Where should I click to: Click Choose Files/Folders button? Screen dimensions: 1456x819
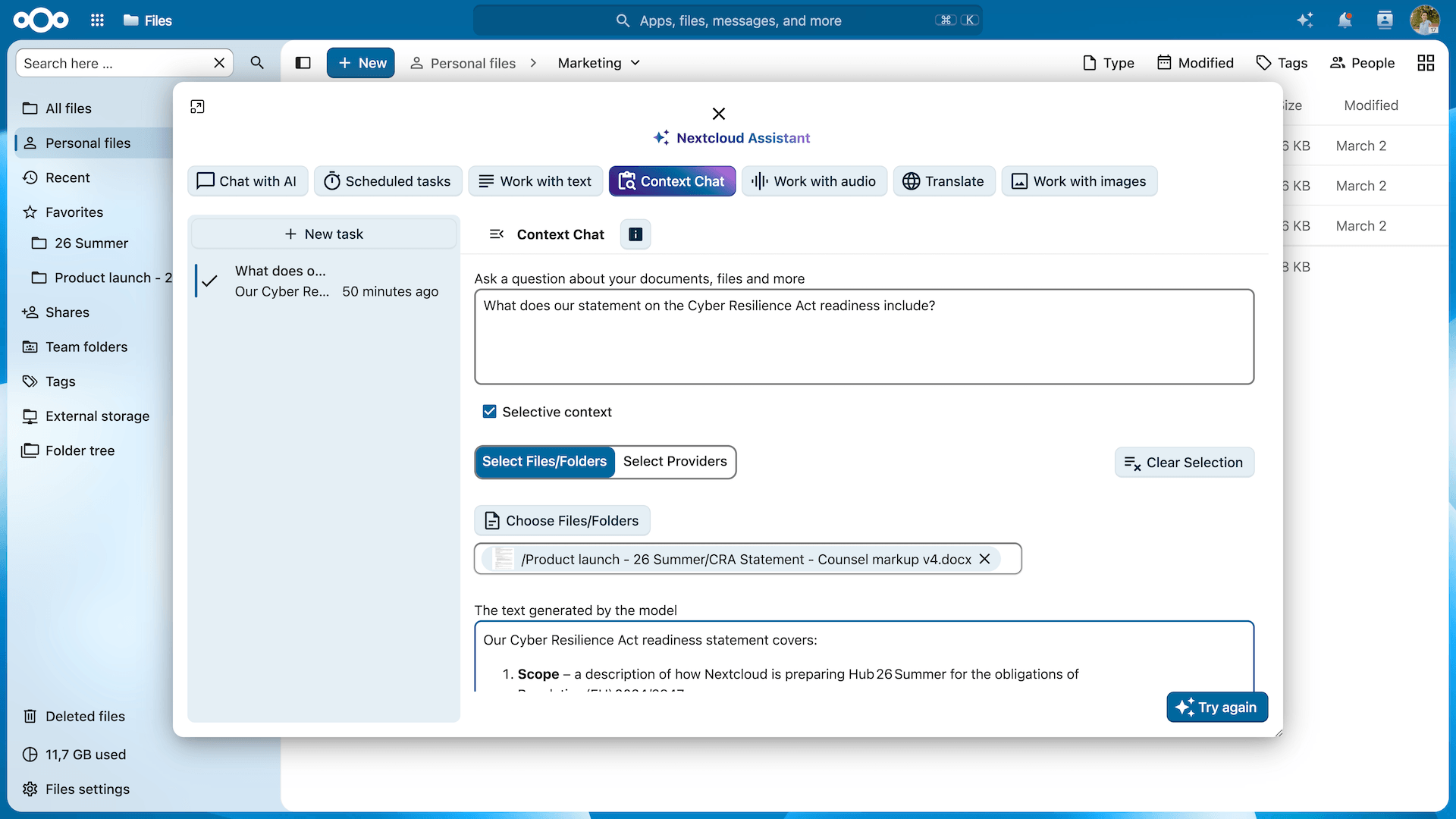(562, 521)
